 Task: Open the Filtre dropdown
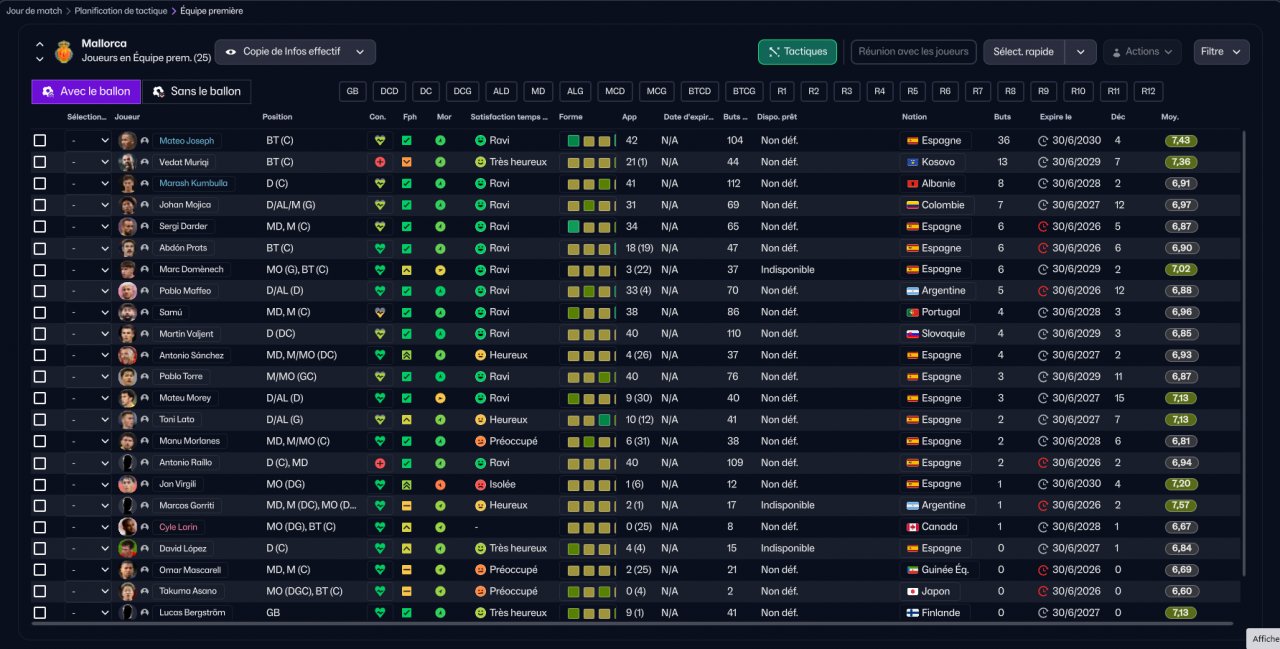(1222, 52)
